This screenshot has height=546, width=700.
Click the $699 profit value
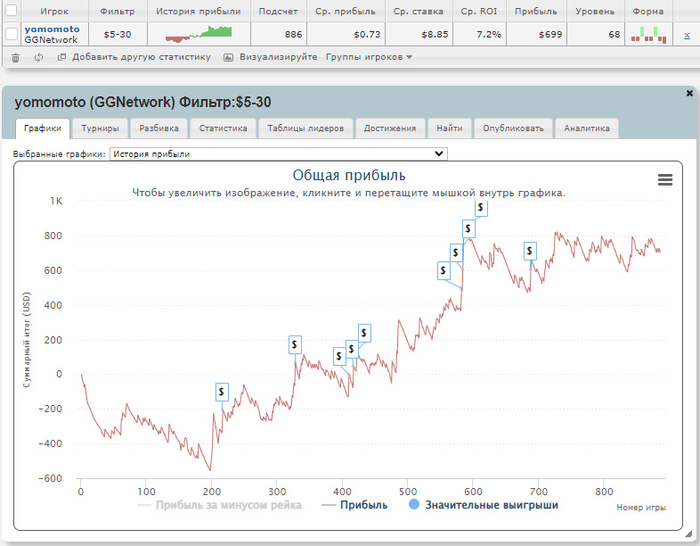(x=550, y=34)
